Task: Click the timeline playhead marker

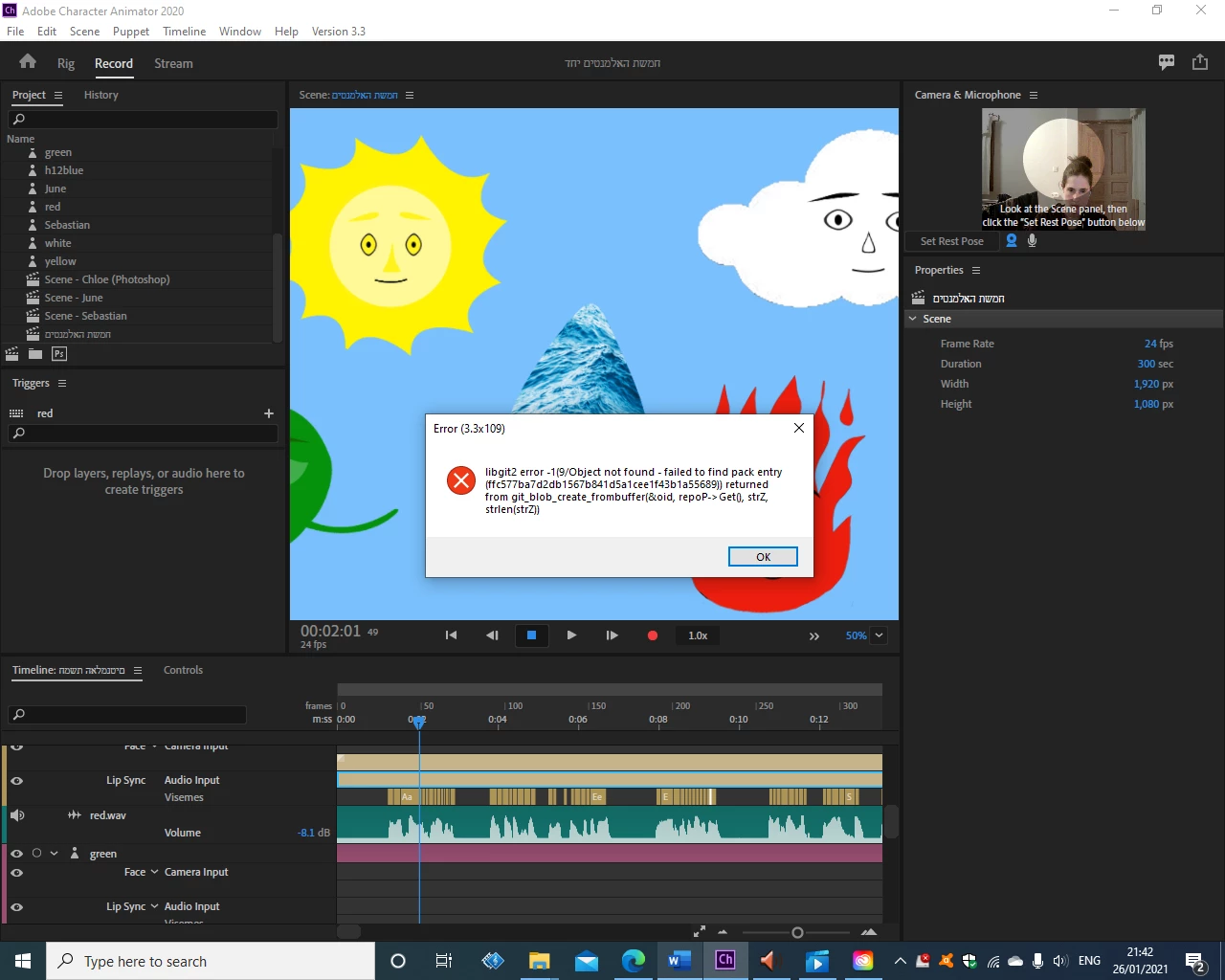Action: point(419,723)
